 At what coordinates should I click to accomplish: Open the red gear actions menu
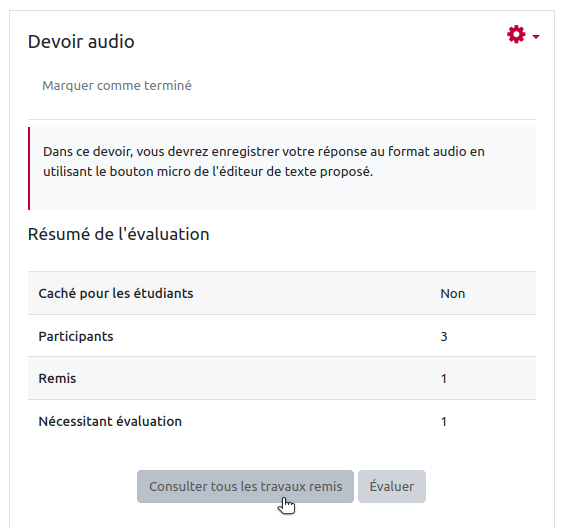click(x=516, y=34)
